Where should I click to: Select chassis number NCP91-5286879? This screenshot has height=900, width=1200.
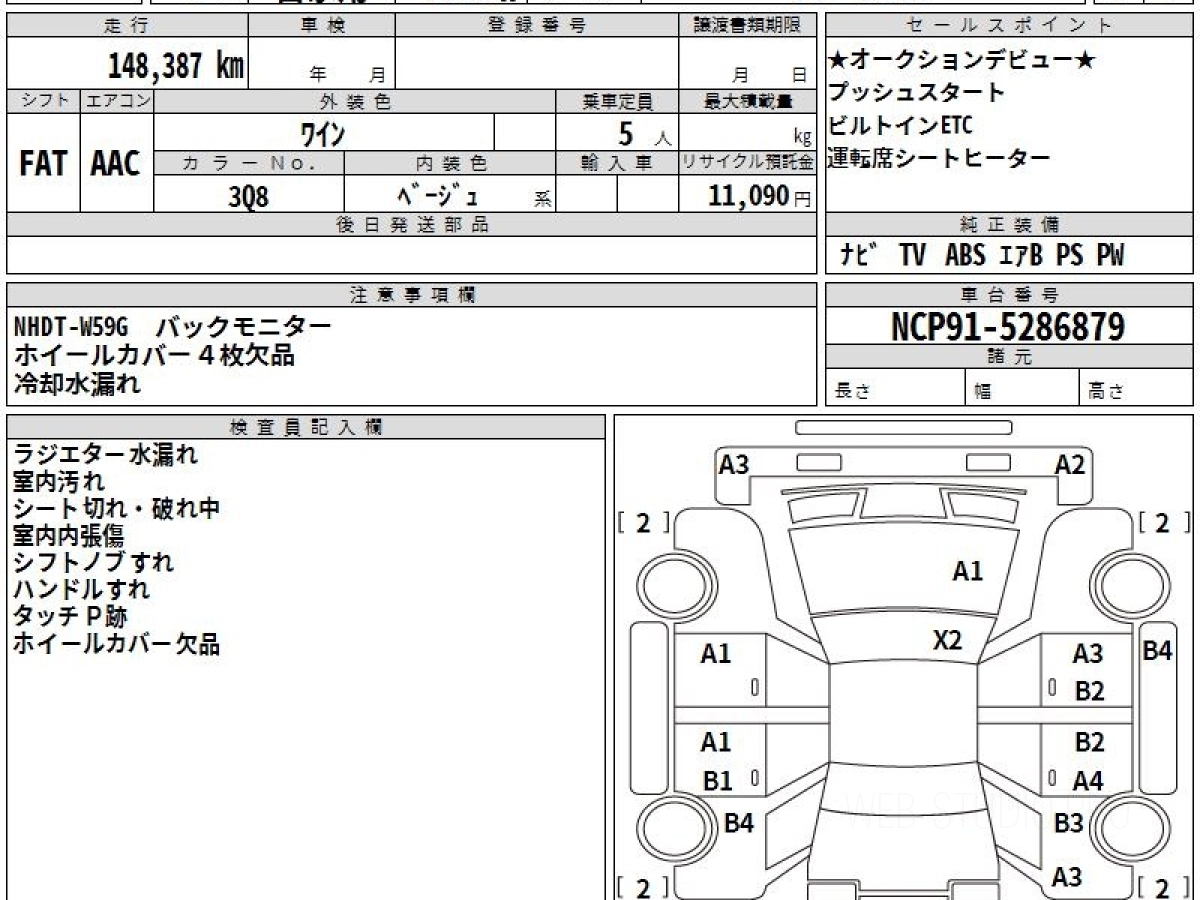(x=1008, y=327)
